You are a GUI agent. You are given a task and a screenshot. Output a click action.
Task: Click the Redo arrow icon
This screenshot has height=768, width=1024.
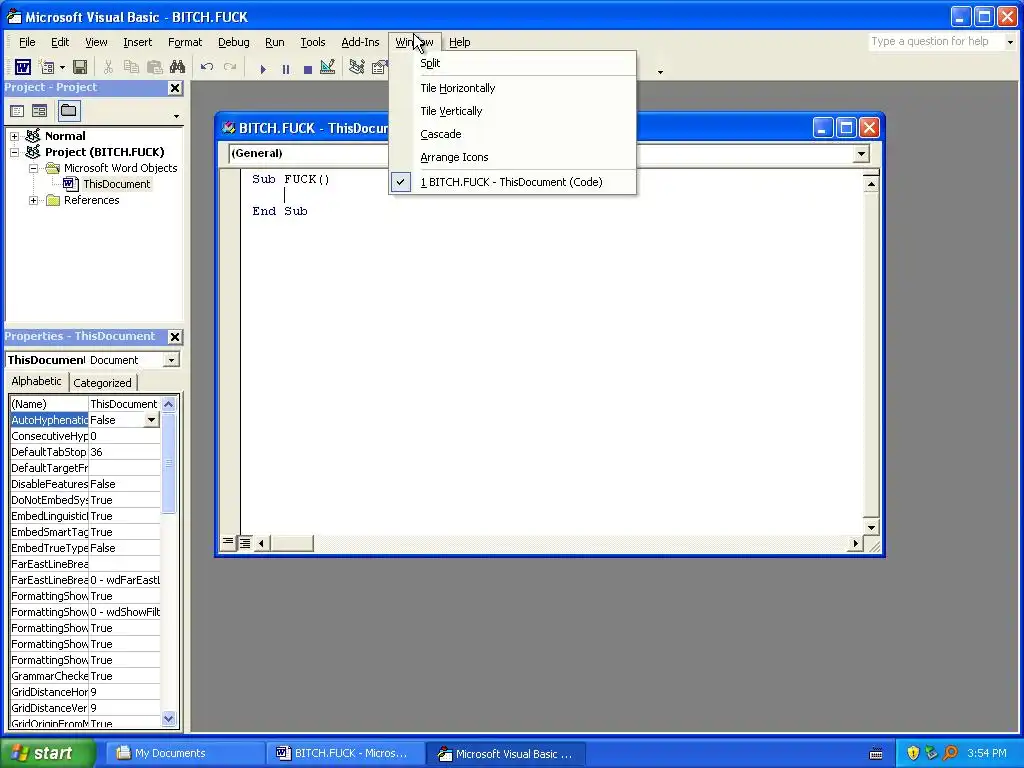(x=230, y=67)
